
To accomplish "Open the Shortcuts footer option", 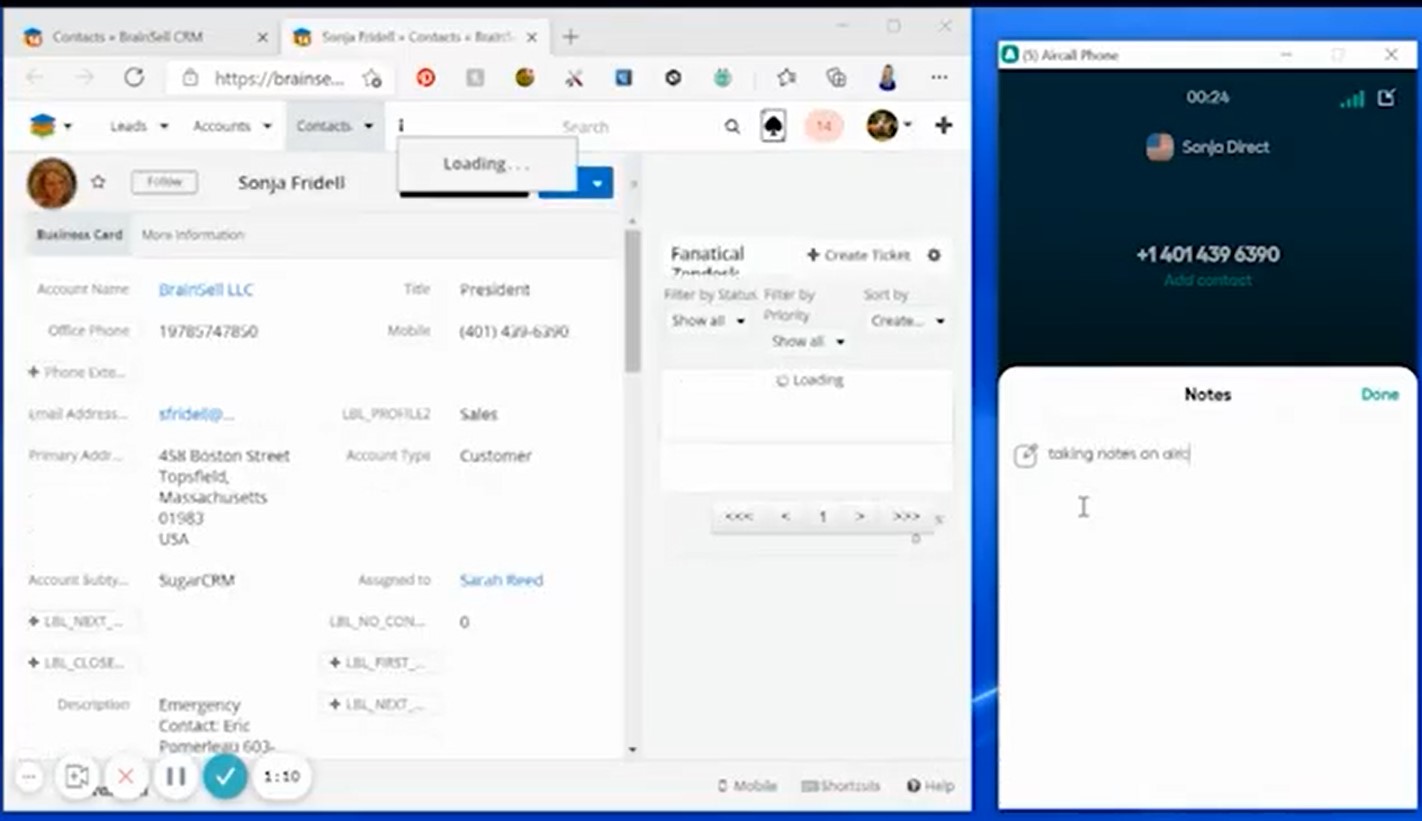I will click(841, 786).
